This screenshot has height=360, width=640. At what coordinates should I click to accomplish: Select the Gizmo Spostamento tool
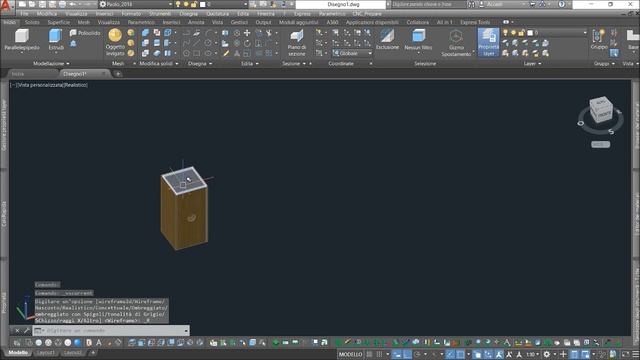[x=456, y=42]
